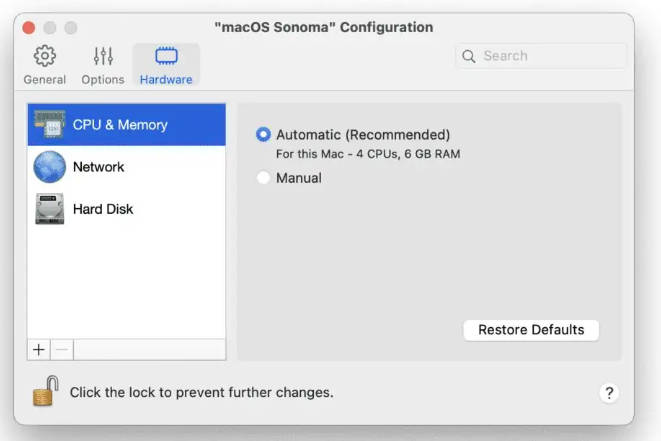
Task: Focus the Search input field
Action: 540,56
